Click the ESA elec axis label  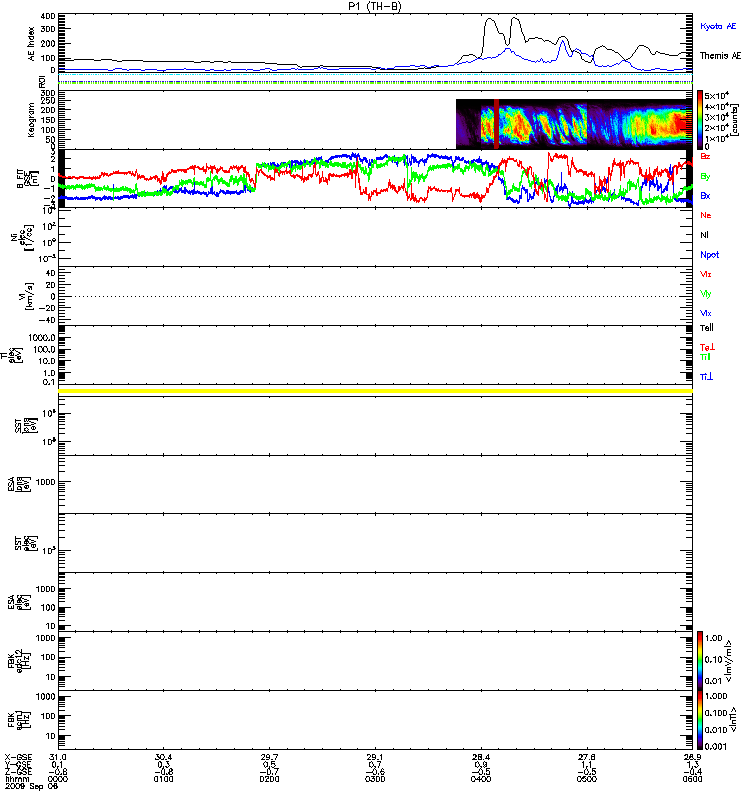[19, 602]
